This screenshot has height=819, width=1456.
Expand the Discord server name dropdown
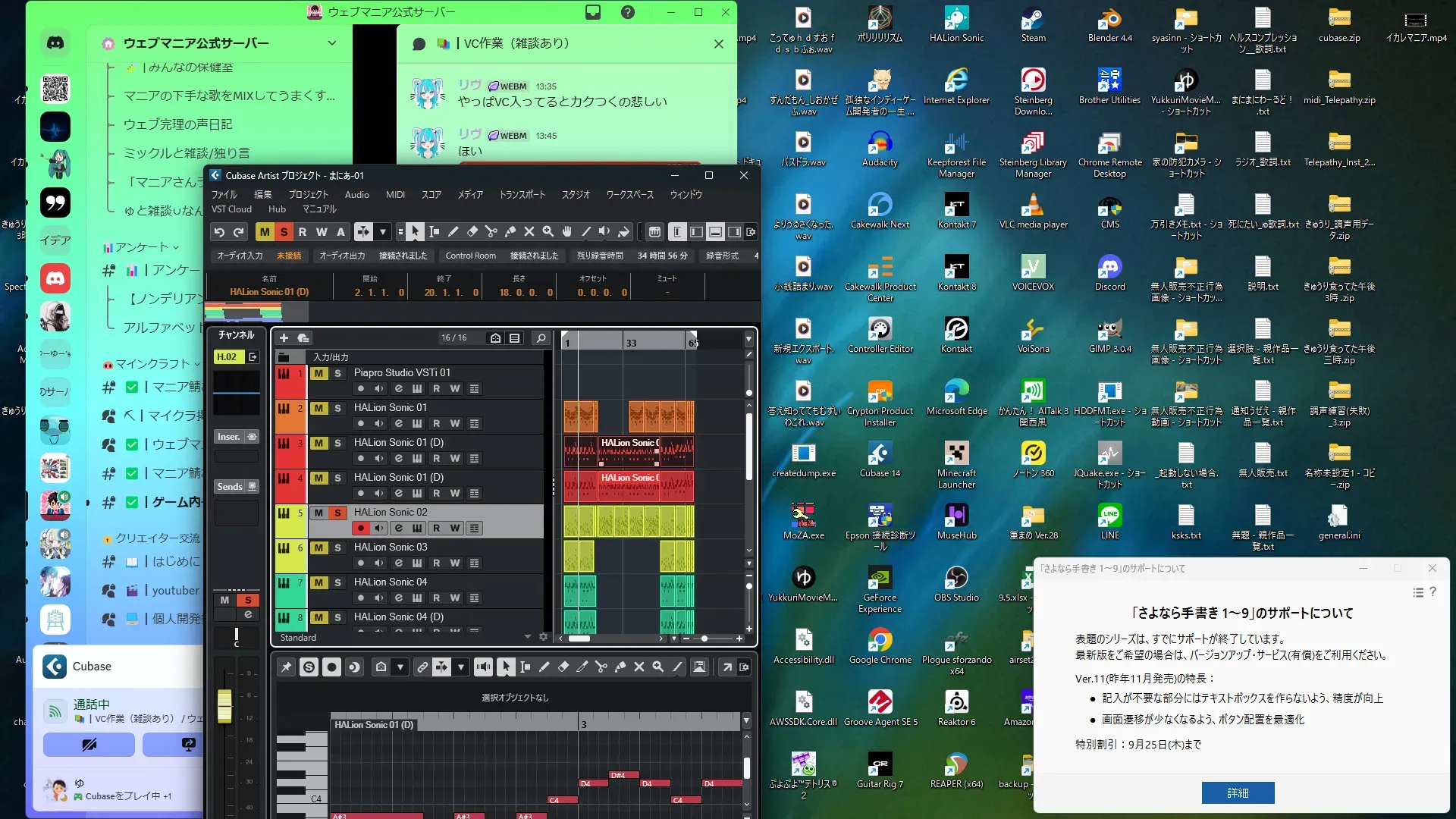[x=331, y=43]
